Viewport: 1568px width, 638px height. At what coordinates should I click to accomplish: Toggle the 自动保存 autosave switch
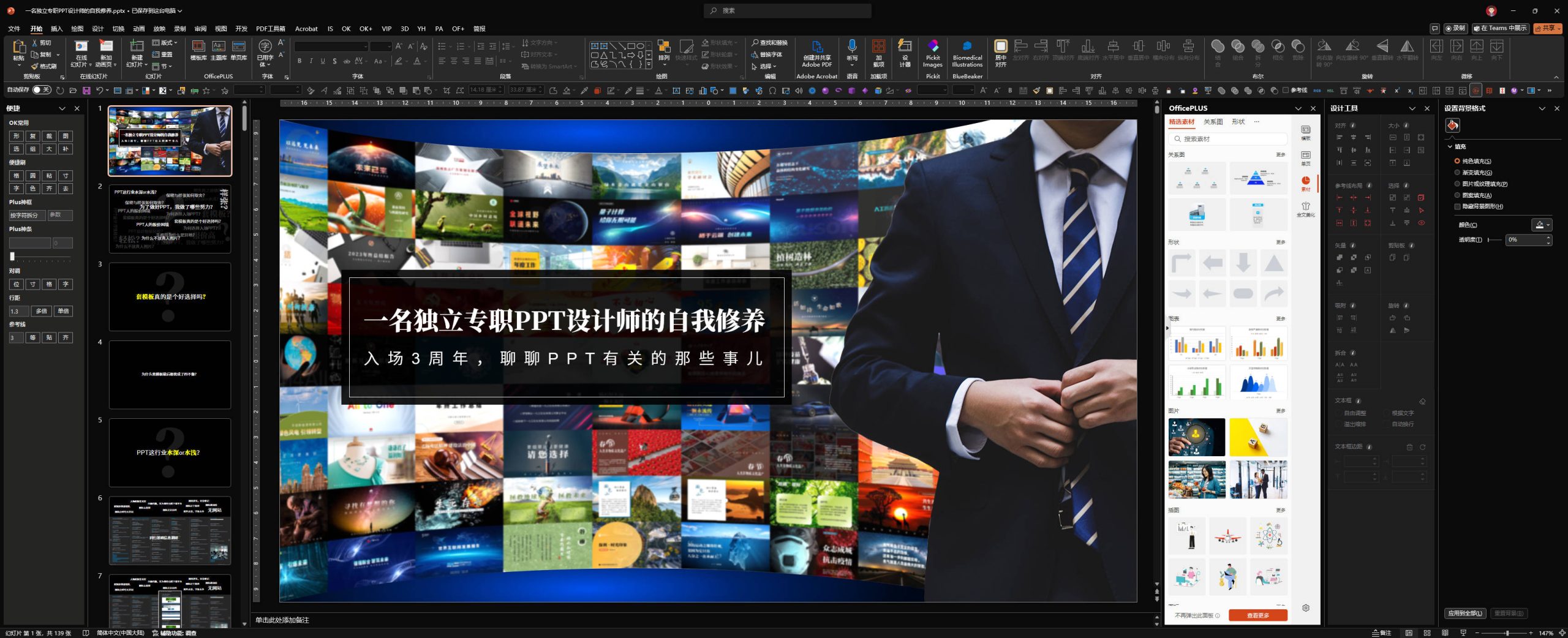(x=42, y=90)
